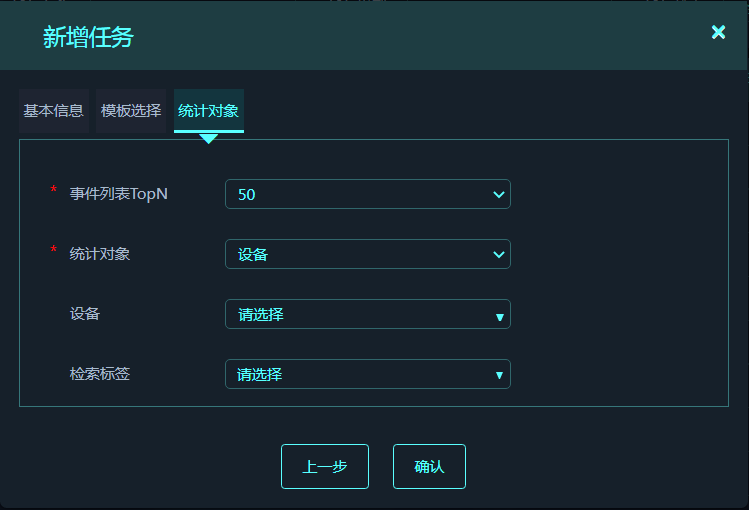Open the 模板选择 tab
Image resolution: width=749 pixels, height=510 pixels.
click(x=131, y=111)
